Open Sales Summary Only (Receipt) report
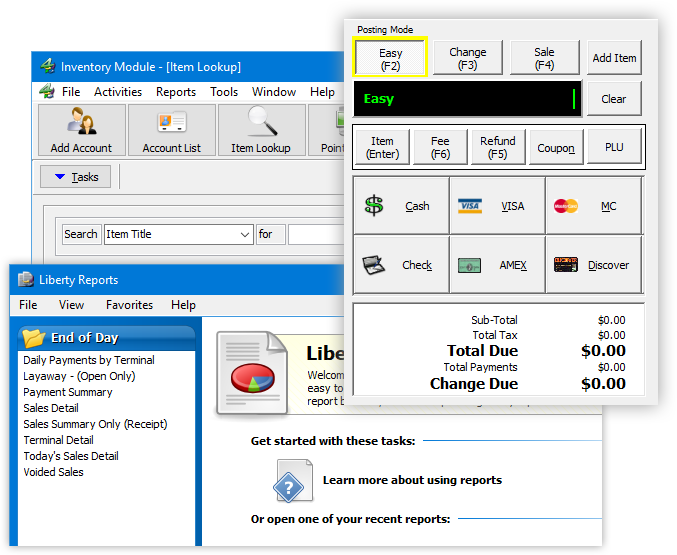This screenshot has height=555, width=677. [95, 424]
